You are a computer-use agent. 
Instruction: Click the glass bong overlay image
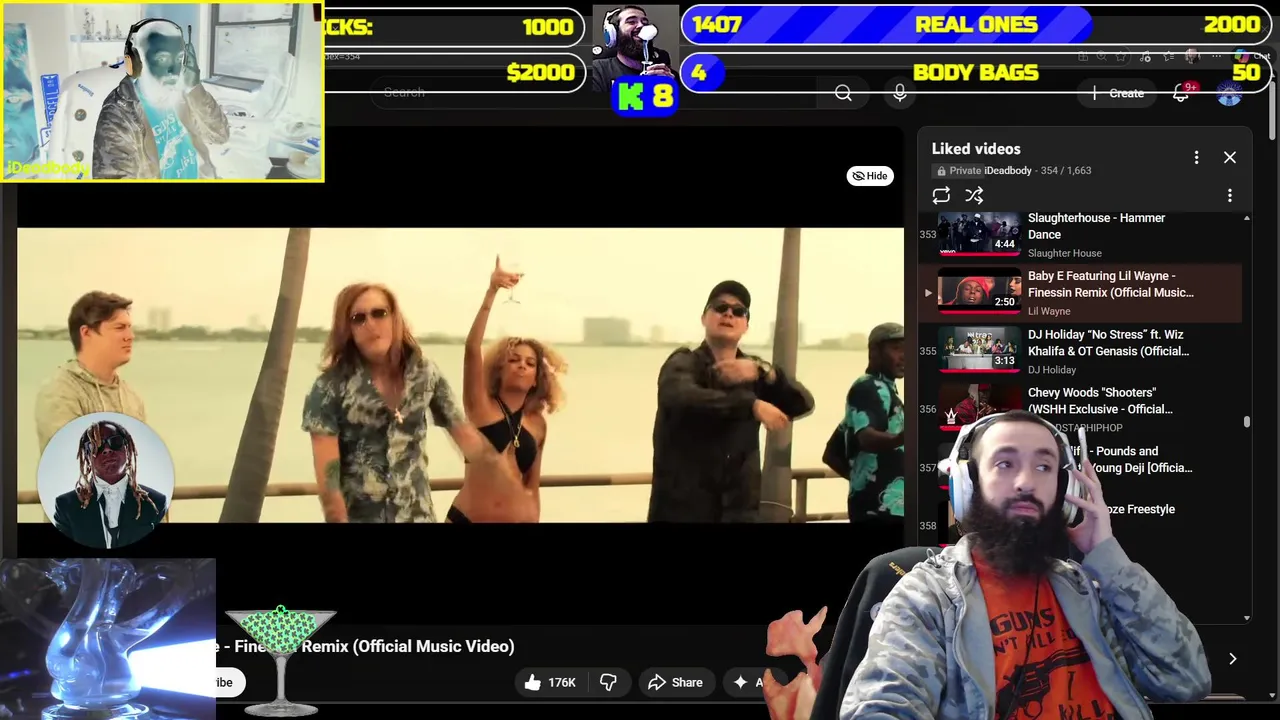[108, 639]
